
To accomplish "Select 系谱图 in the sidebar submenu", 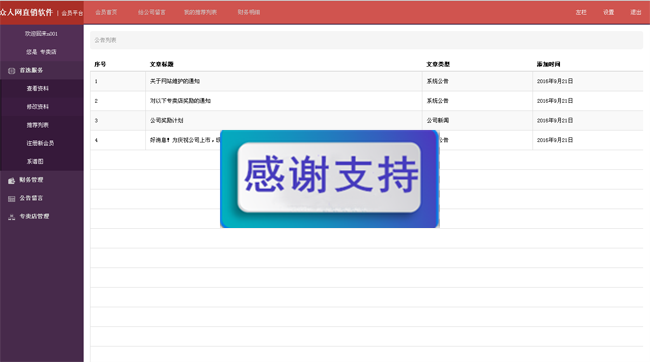I will (35, 161).
